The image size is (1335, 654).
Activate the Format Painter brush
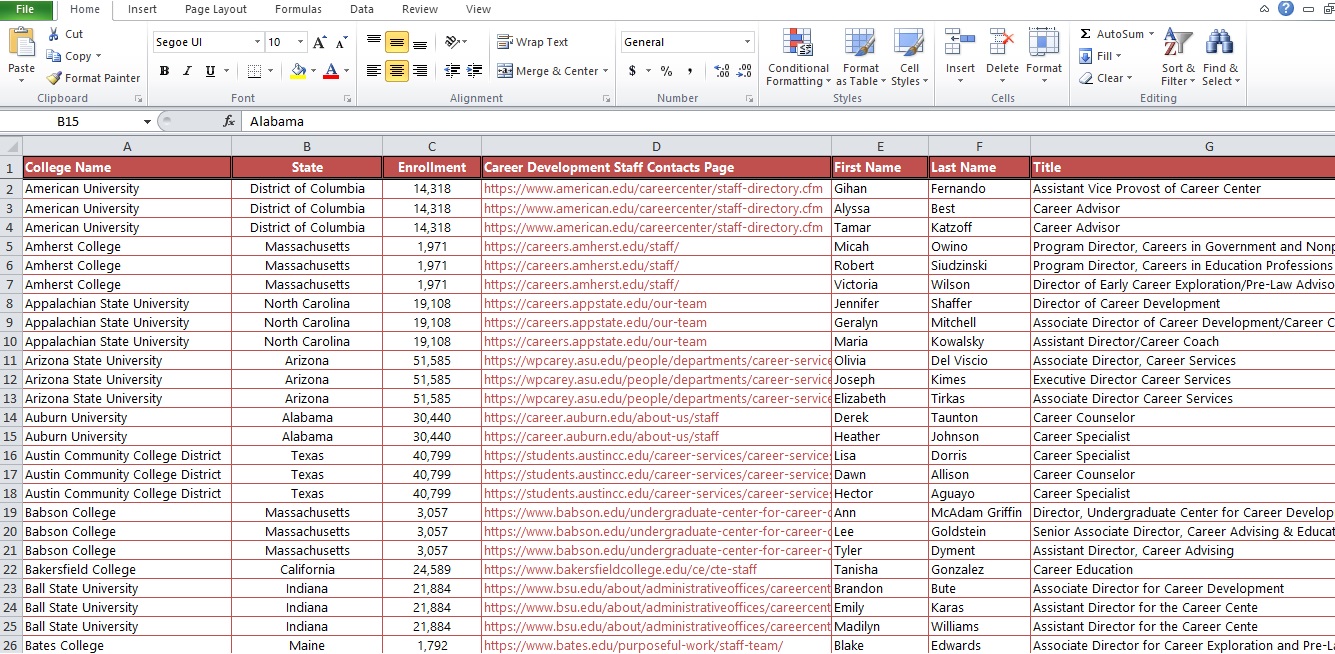point(92,78)
